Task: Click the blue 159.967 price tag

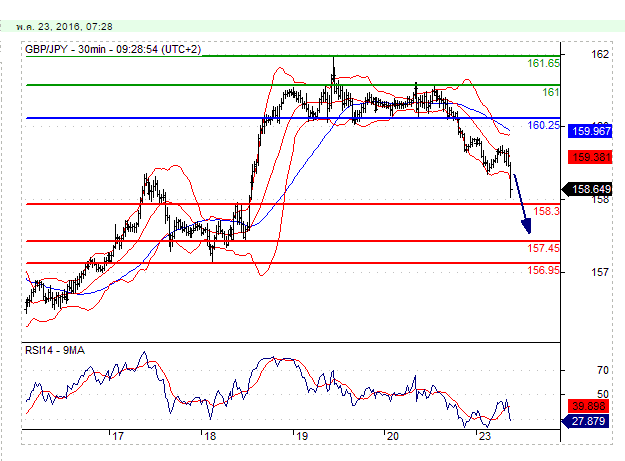Action: point(591,130)
